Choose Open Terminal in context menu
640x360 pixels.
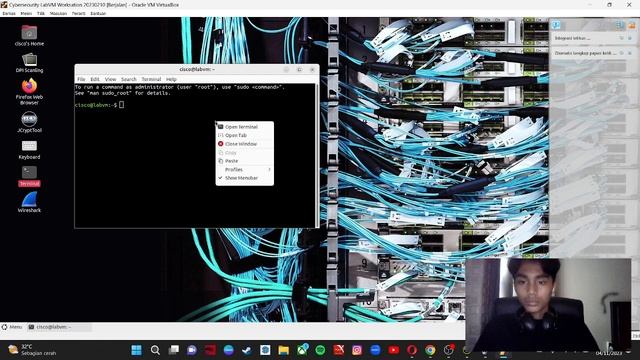pos(244,127)
